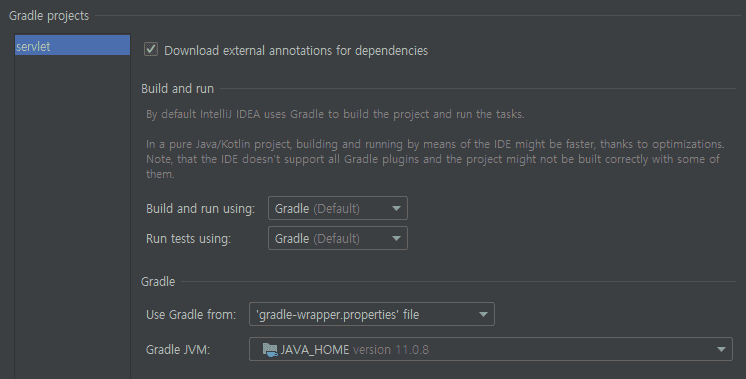Click the arrow icon of Use Gradle from
The image size is (746, 379).
483,314
